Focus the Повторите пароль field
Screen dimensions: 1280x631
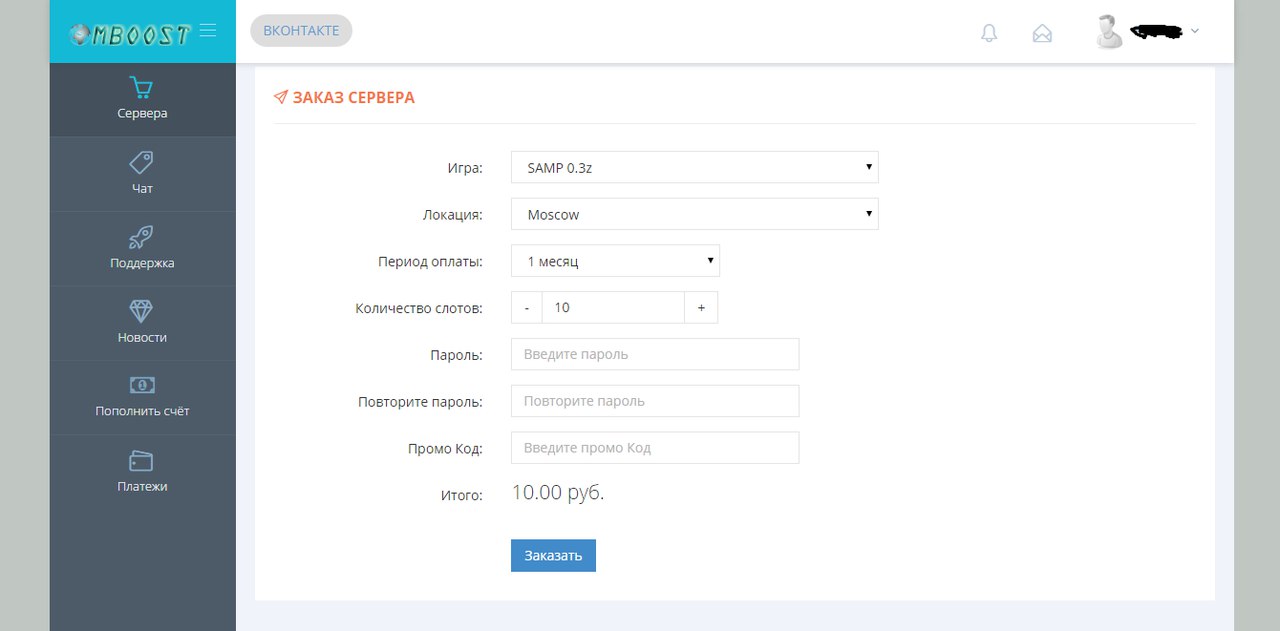pos(655,401)
